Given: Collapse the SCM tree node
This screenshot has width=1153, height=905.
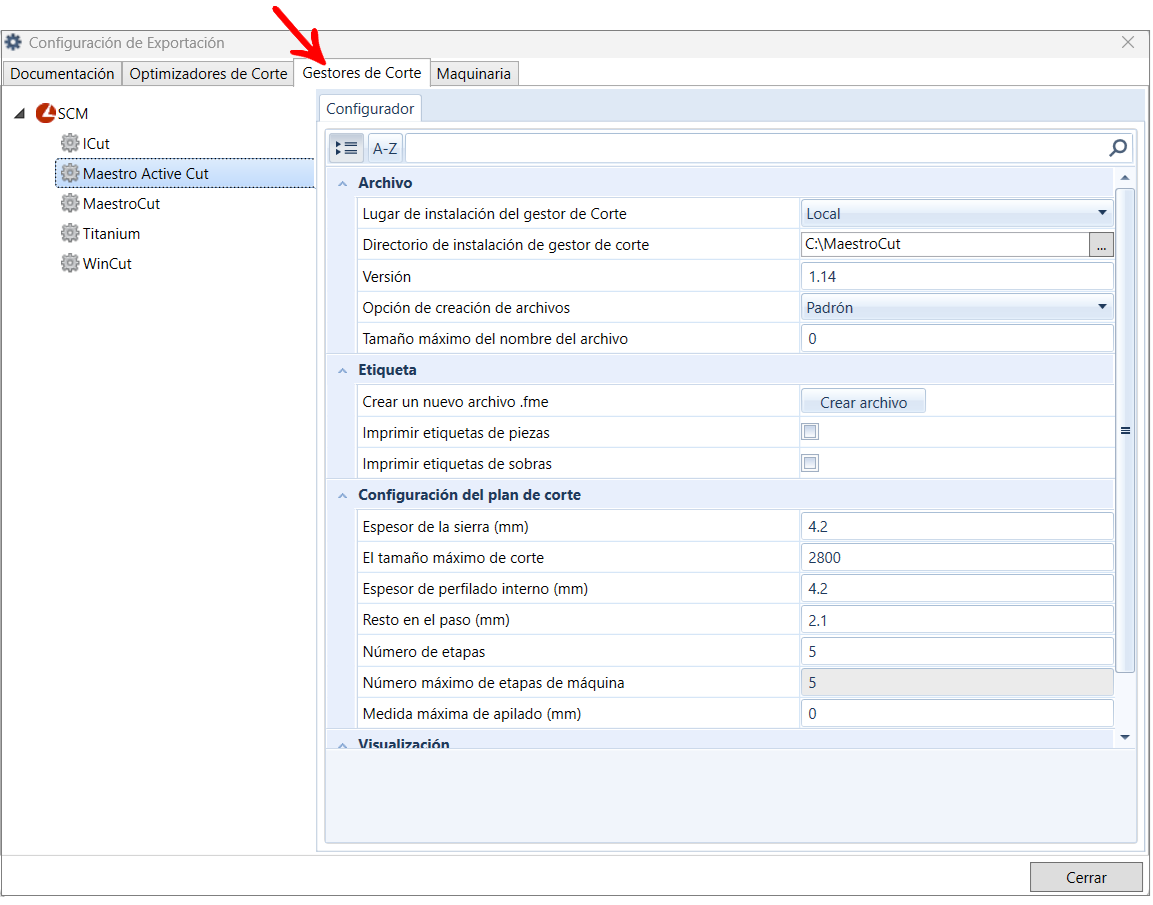Looking at the screenshot, I should click(20, 114).
